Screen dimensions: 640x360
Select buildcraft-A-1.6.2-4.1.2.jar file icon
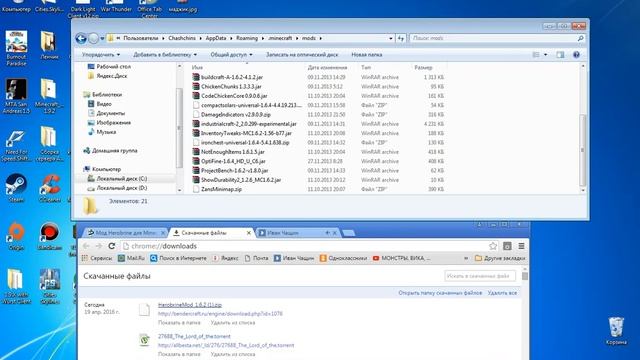coord(196,77)
